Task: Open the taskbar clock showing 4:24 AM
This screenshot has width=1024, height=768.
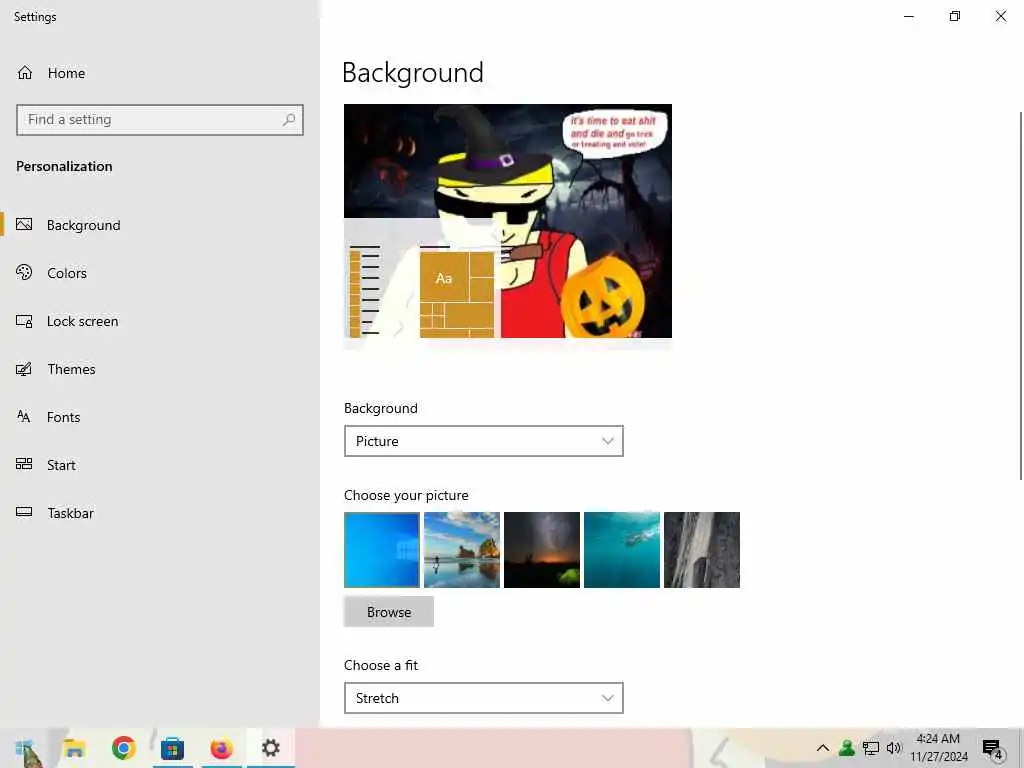Action: 938,748
